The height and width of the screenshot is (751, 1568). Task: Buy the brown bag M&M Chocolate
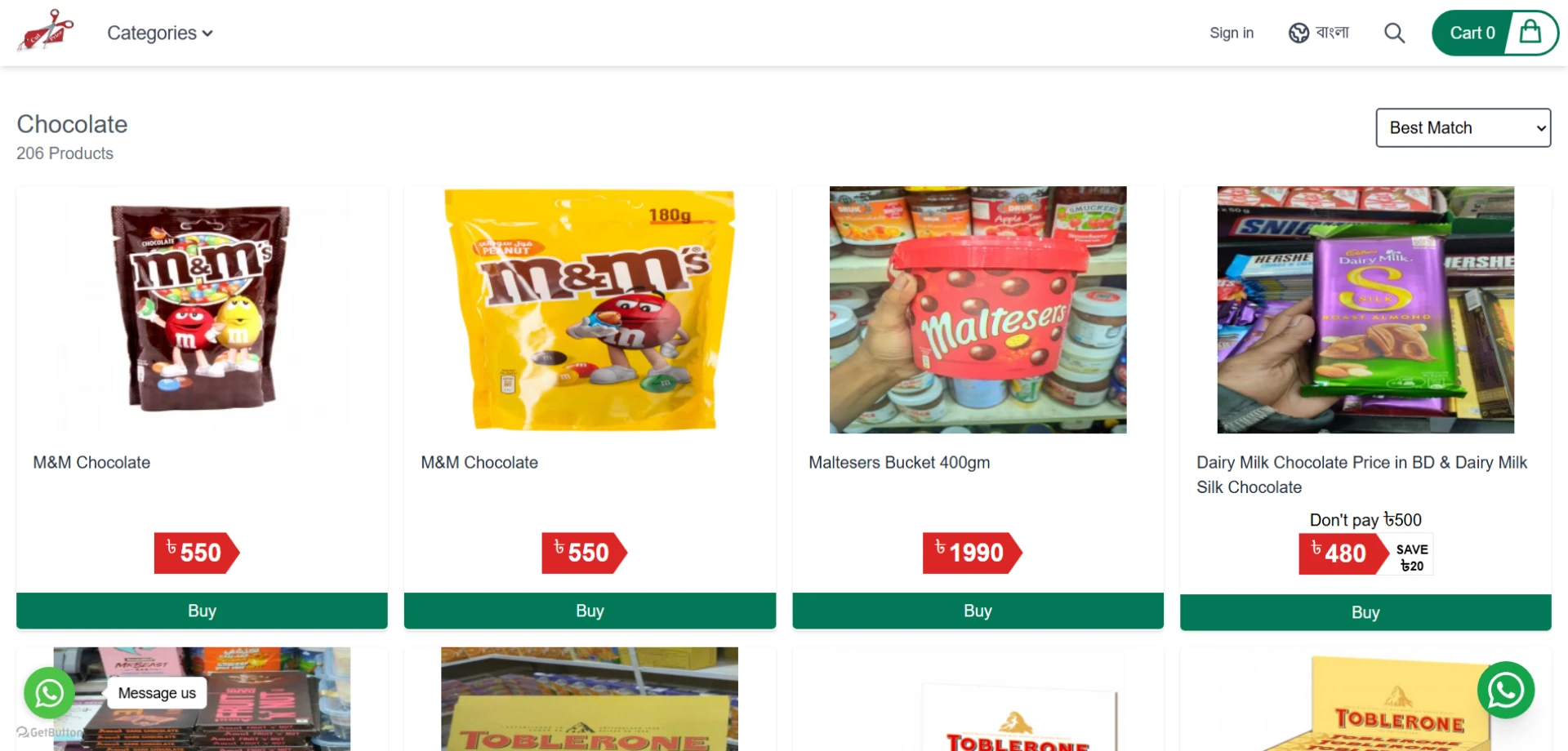(x=202, y=611)
